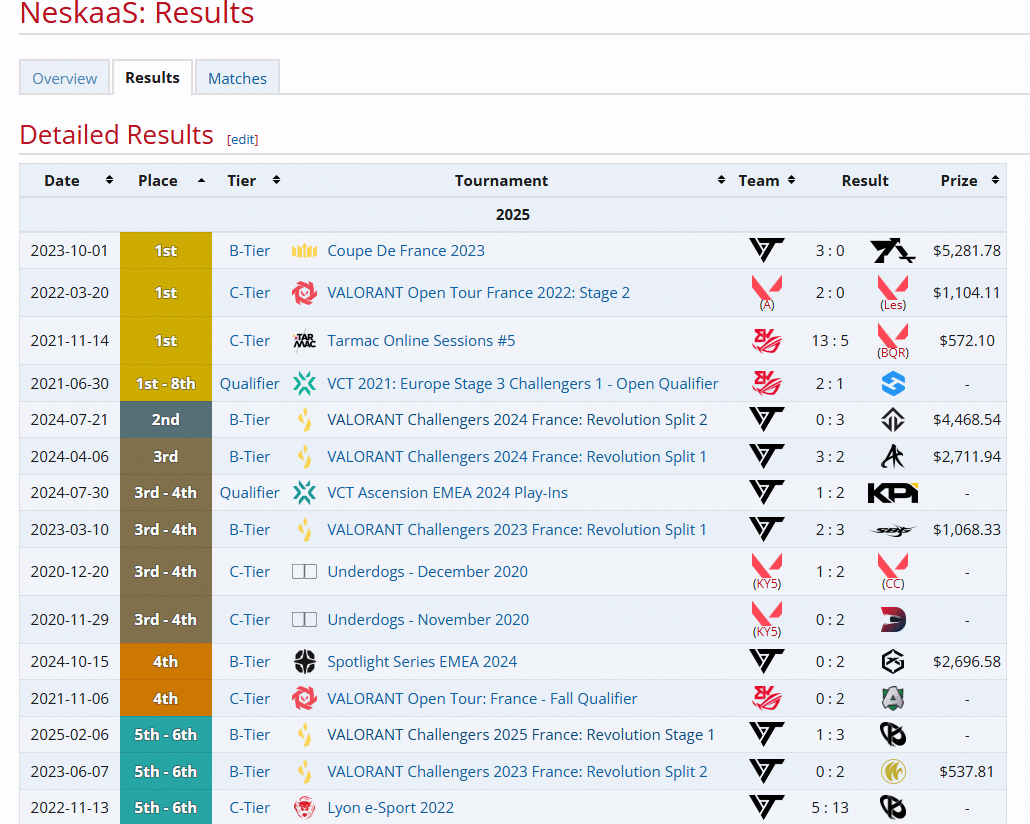Click team logo in Spotlight Series EMEA row

pyautogui.click(x=767, y=662)
